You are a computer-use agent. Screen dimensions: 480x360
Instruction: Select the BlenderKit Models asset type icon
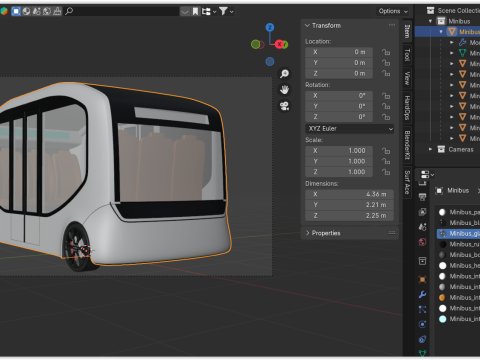pyautogui.click(x=16, y=11)
